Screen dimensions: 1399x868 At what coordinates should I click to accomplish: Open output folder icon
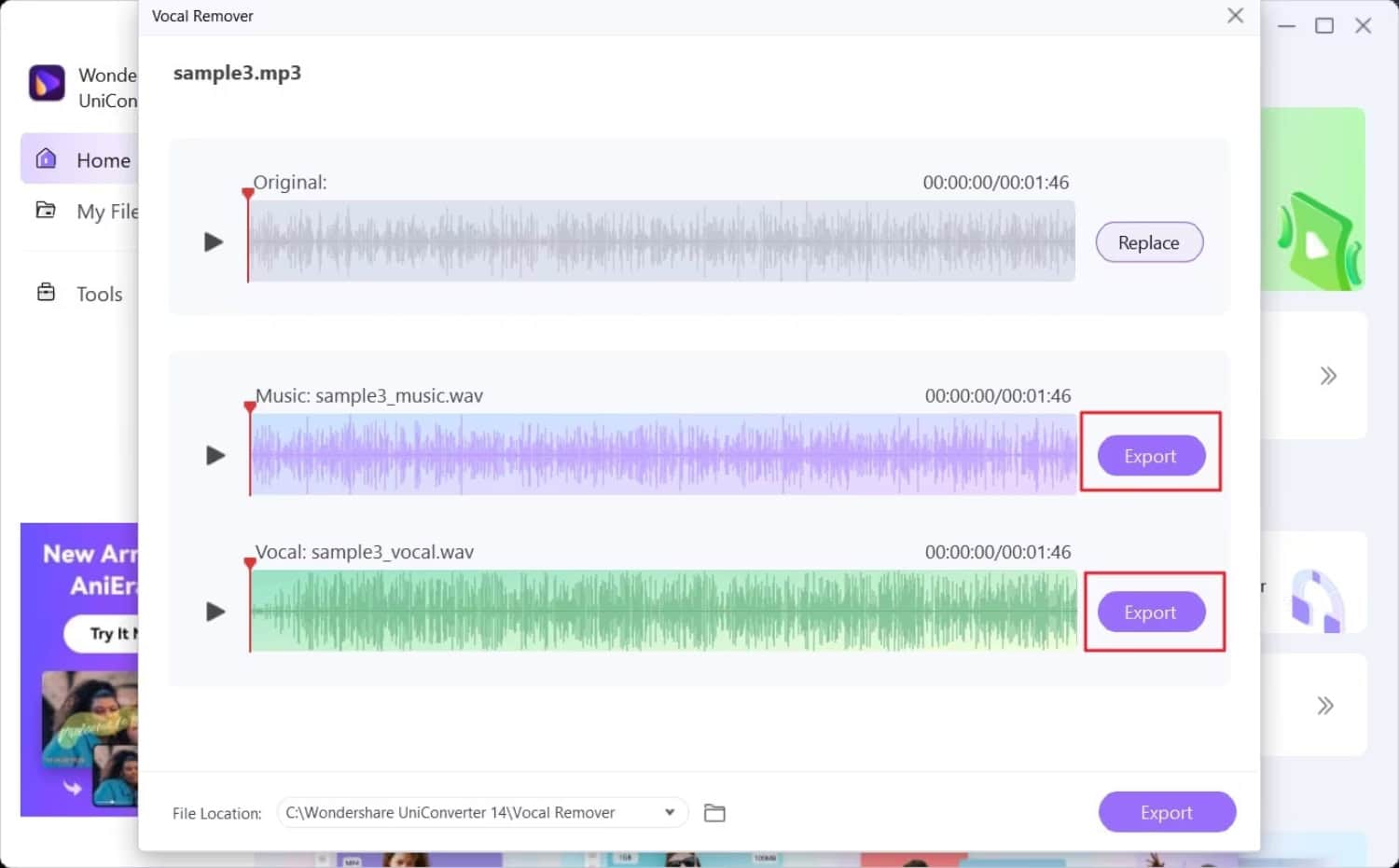point(714,813)
